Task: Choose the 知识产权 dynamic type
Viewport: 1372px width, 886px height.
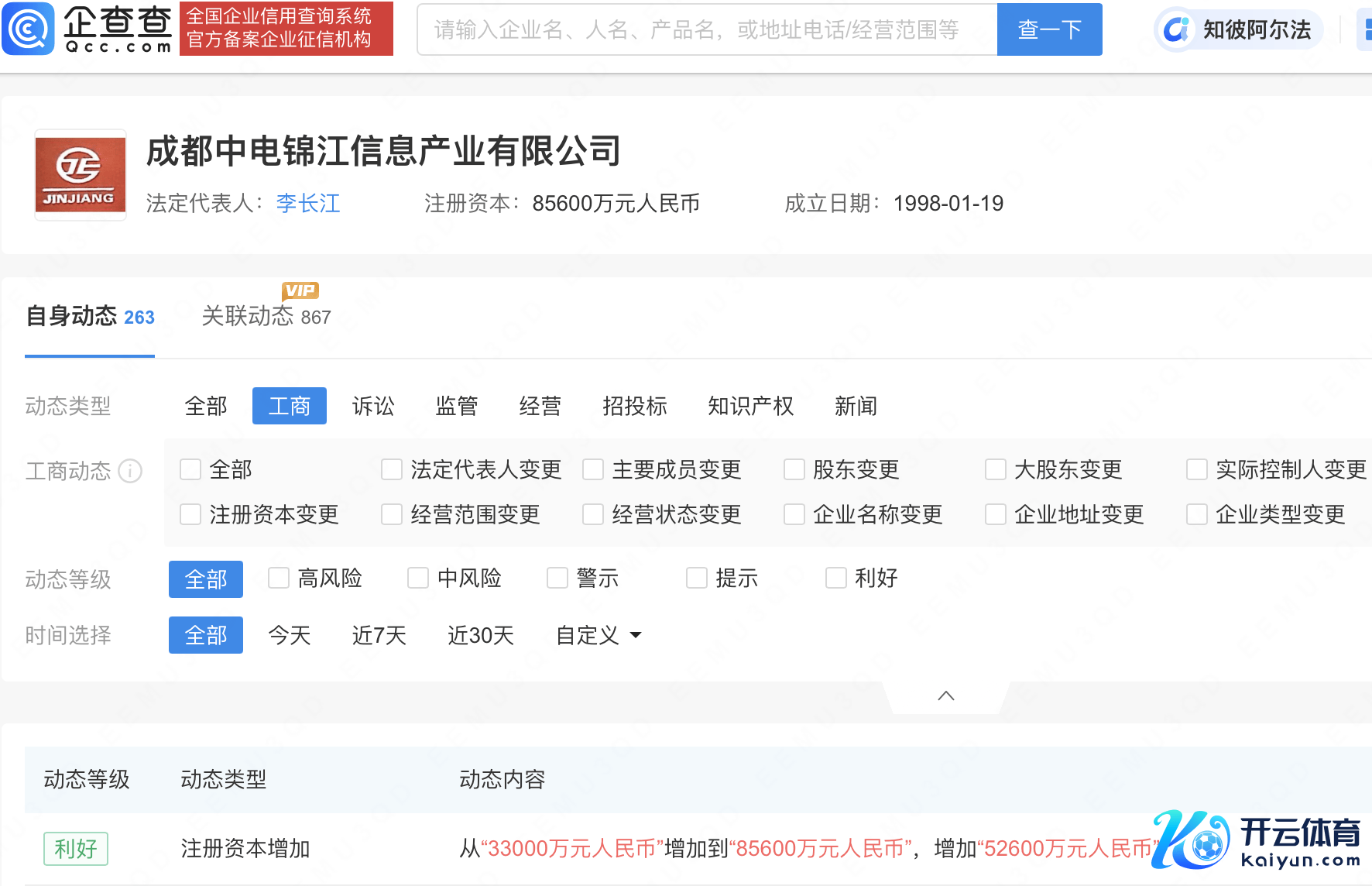Action: coord(750,406)
